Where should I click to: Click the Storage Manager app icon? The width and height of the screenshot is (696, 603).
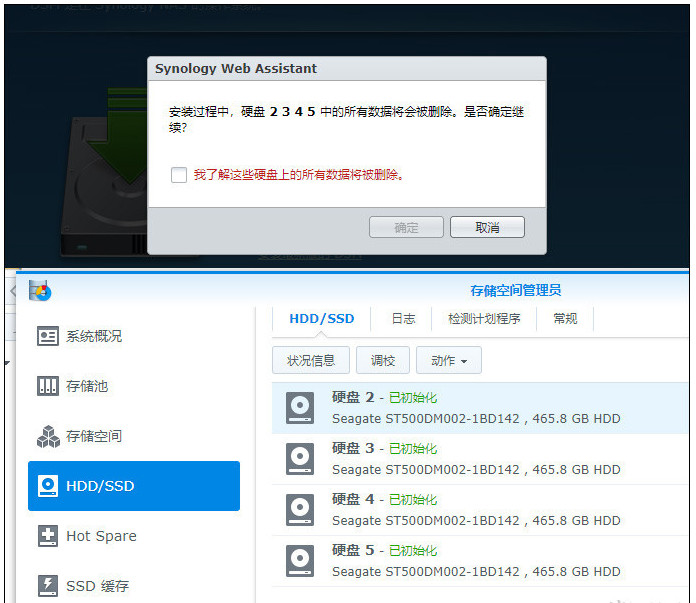pos(40,290)
